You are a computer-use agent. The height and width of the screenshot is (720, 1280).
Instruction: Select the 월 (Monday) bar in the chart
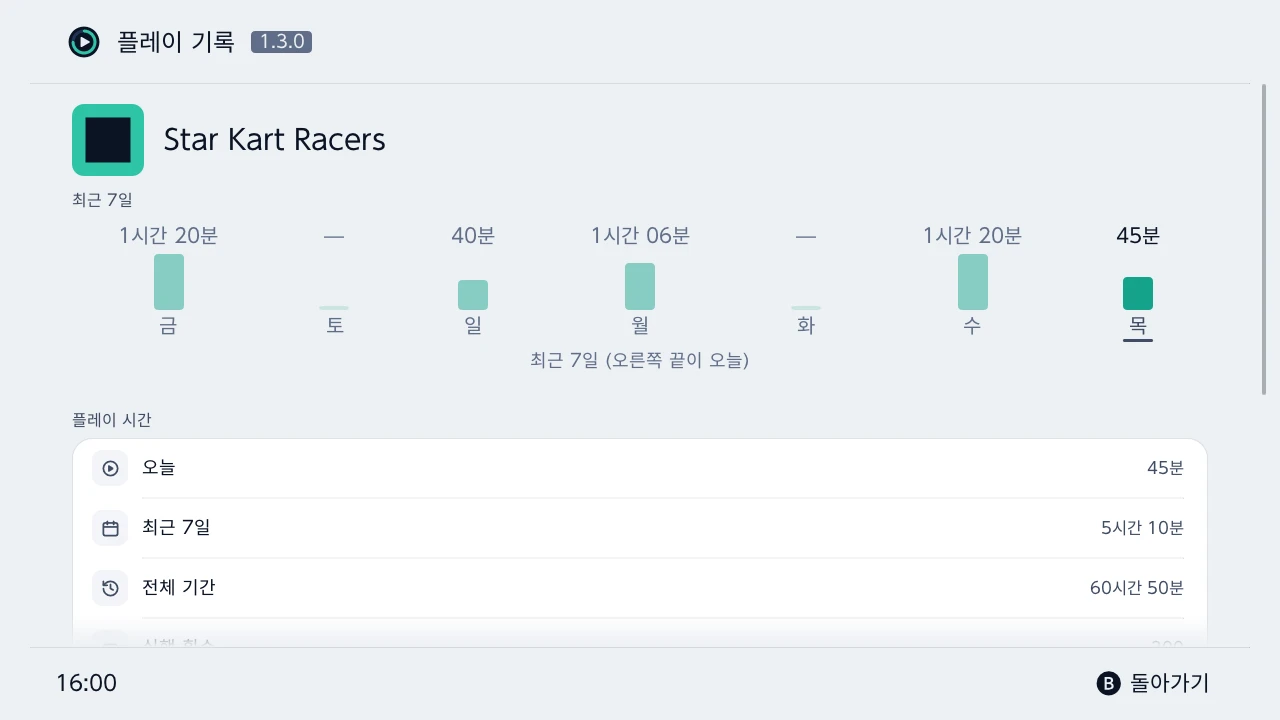(640, 286)
